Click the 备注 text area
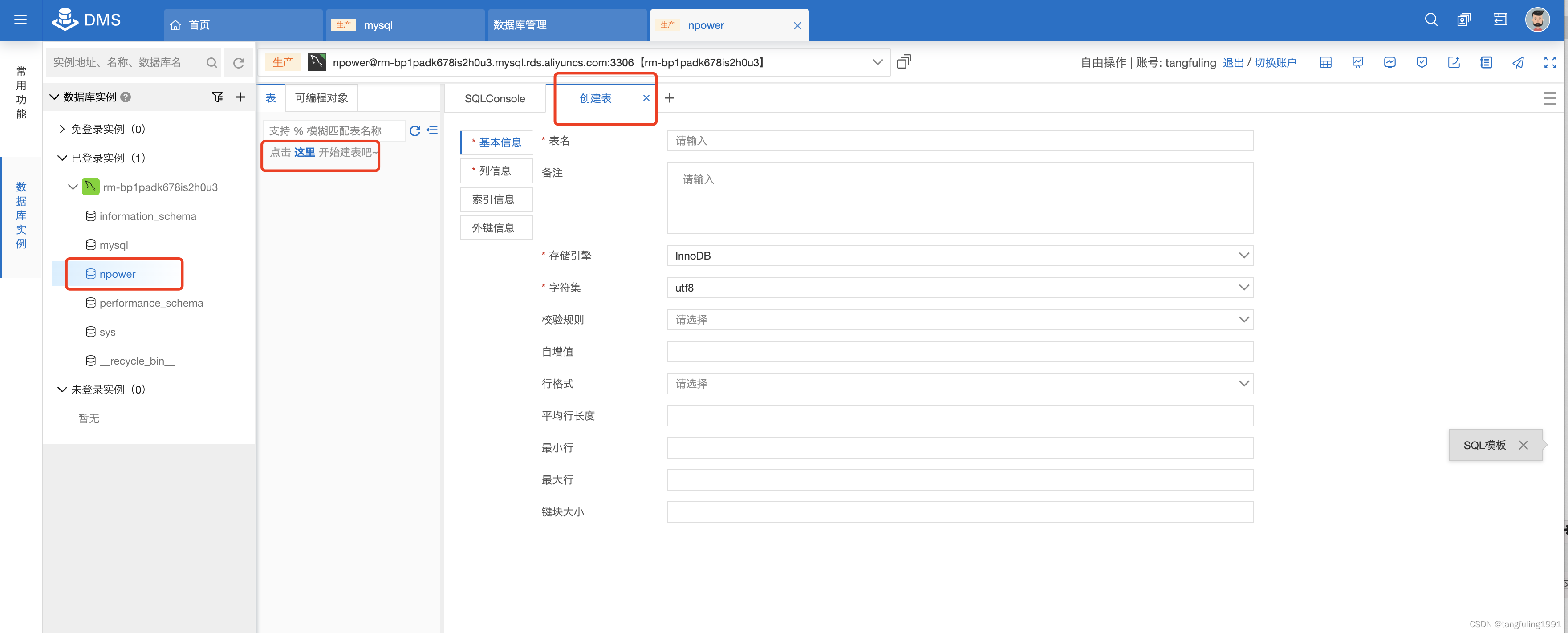This screenshot has height=633, width=1568. tap(960, 198)
